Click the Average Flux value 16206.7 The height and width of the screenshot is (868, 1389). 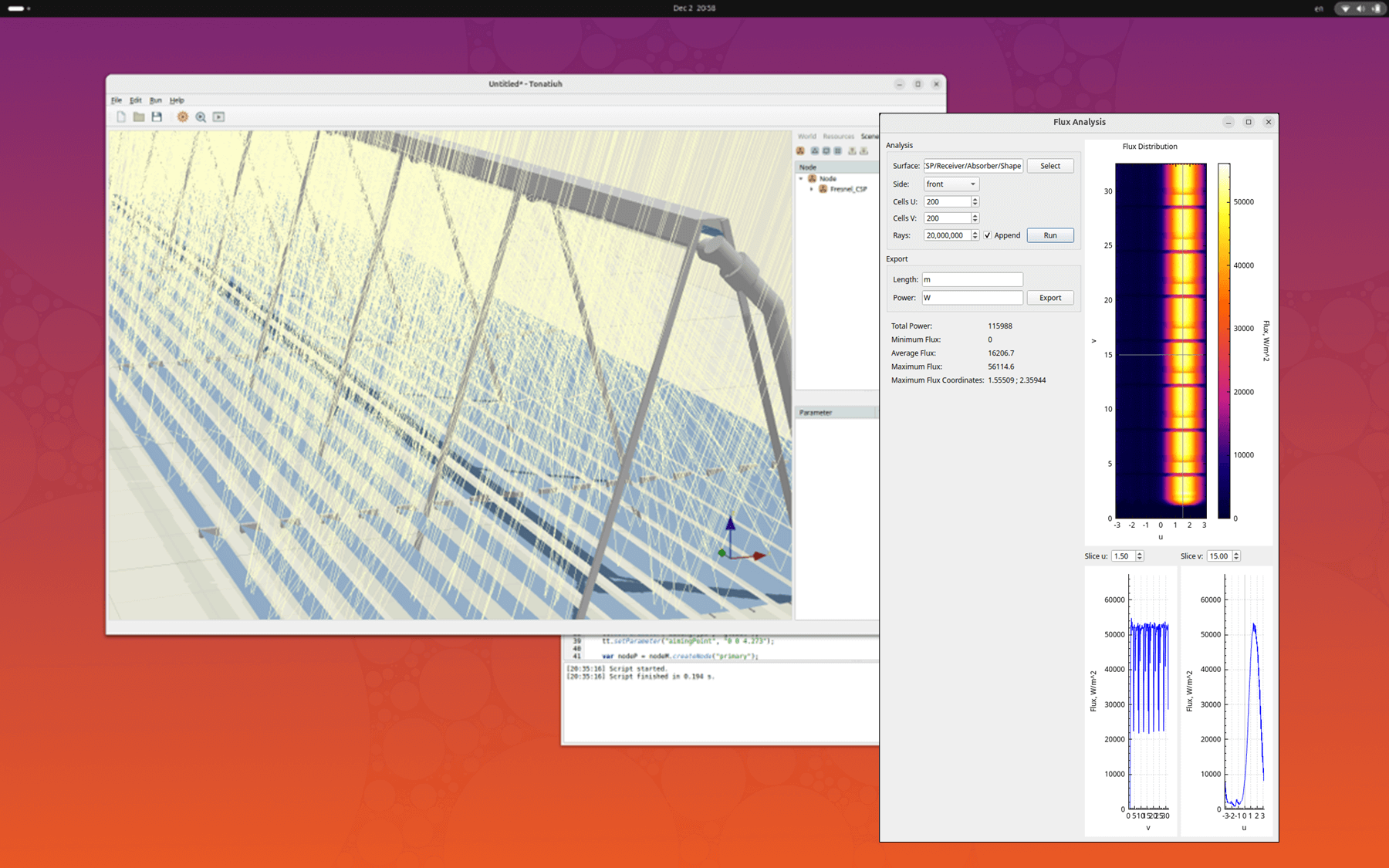1001,353
